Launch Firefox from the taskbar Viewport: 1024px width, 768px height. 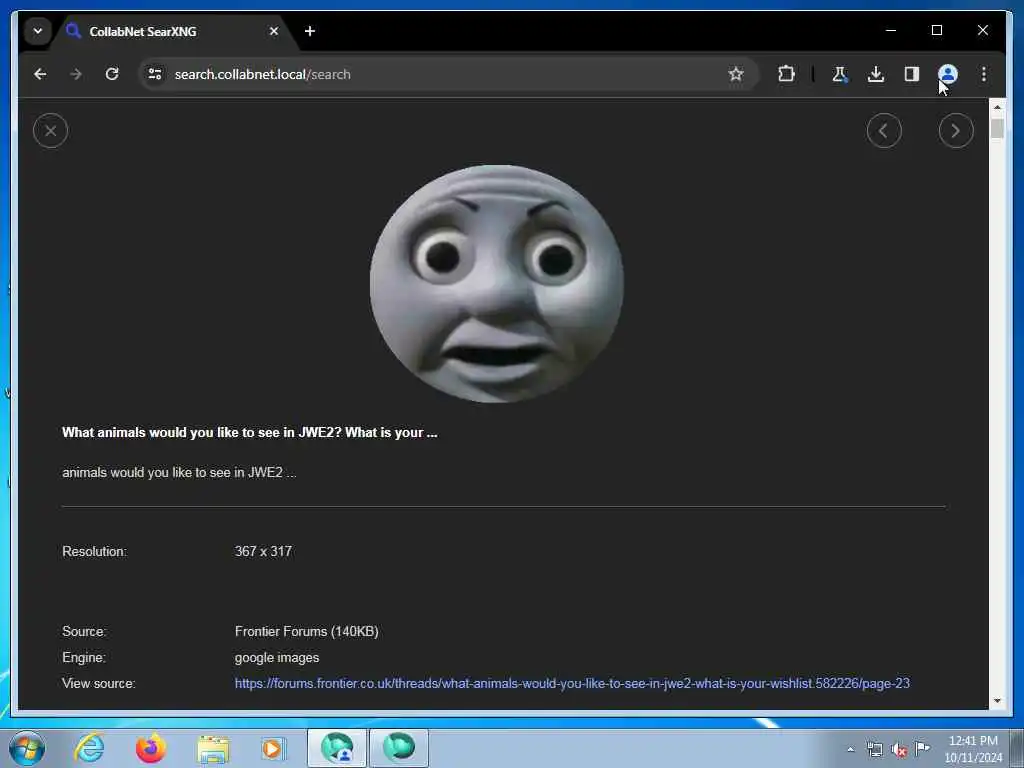point(150,748)
